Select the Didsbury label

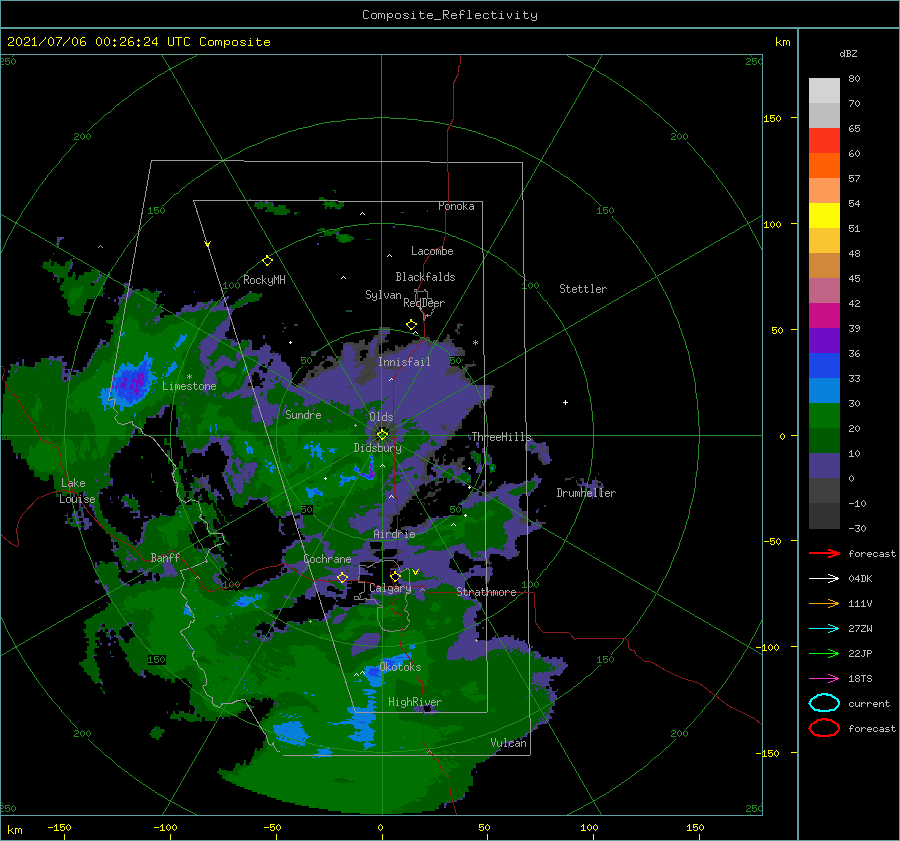[x=378, y=448]
